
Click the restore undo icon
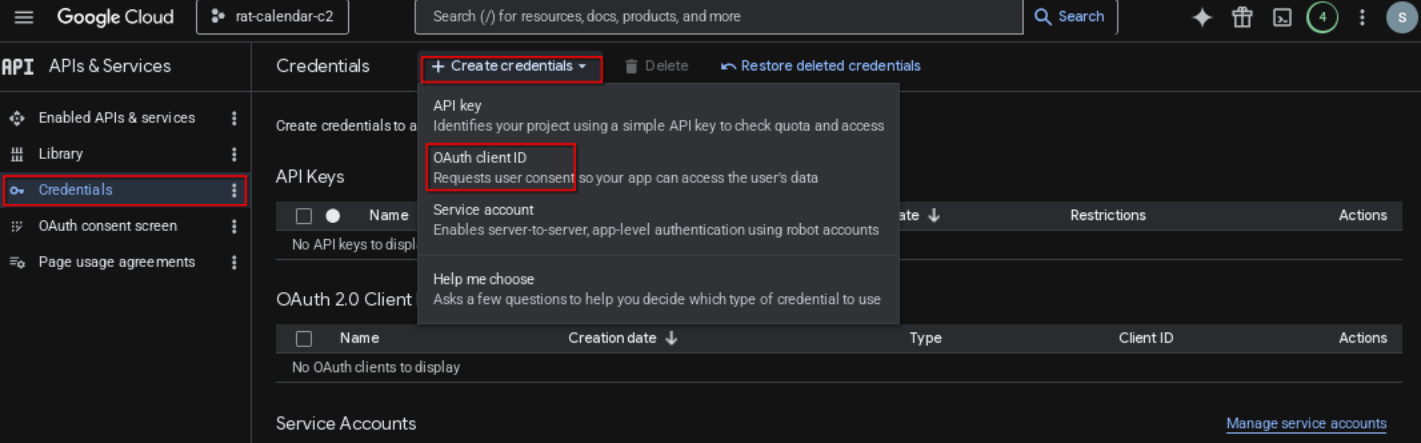728,66
